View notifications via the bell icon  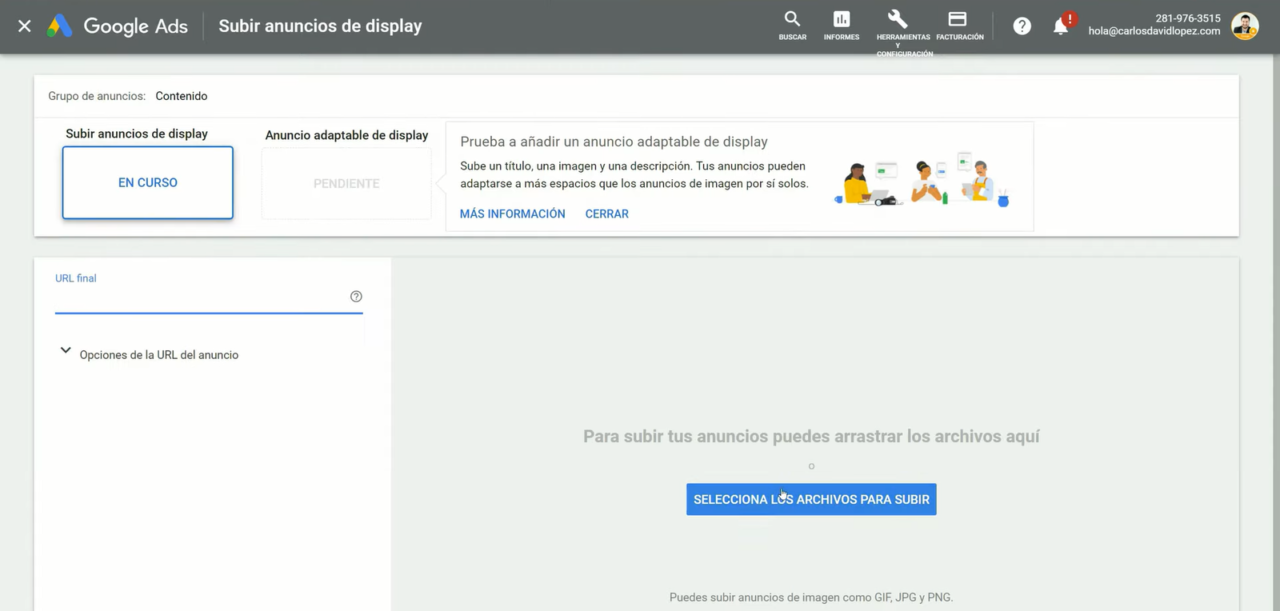(x=1060, y=25)
